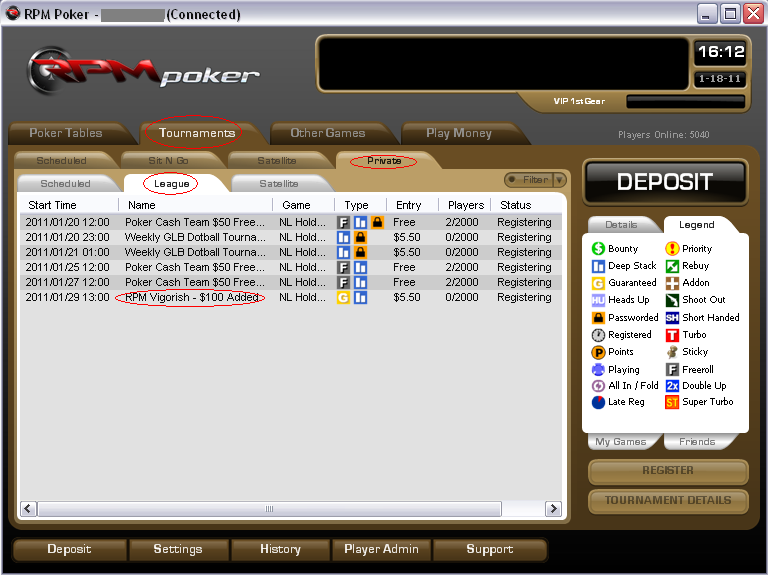This screenshot has width=768, height=575.
Task: Click Freeroll icon in 2011/01/20 12:00 row
Action: (x=343, y=222)
